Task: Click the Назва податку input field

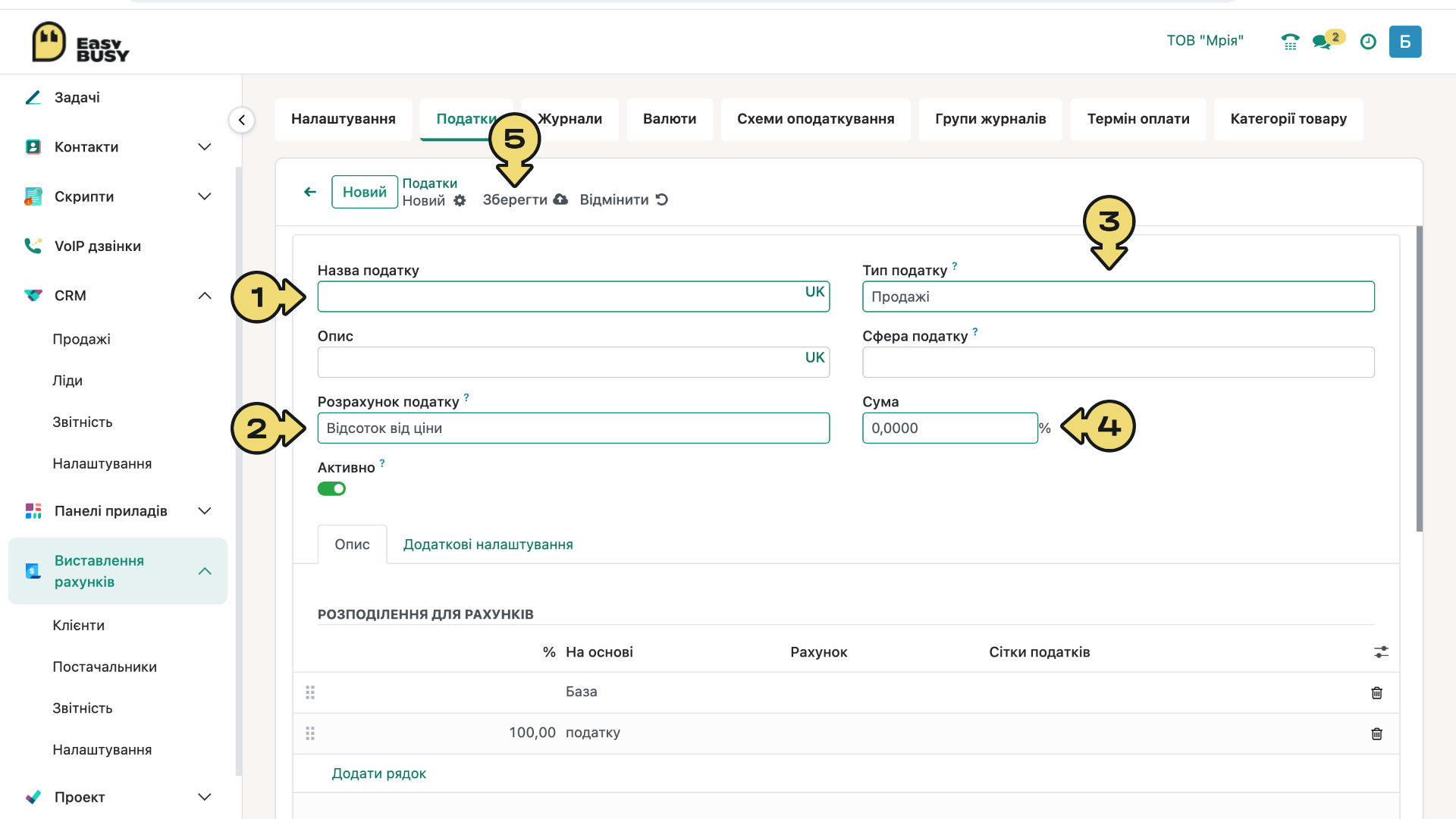Action: point(573,297)
